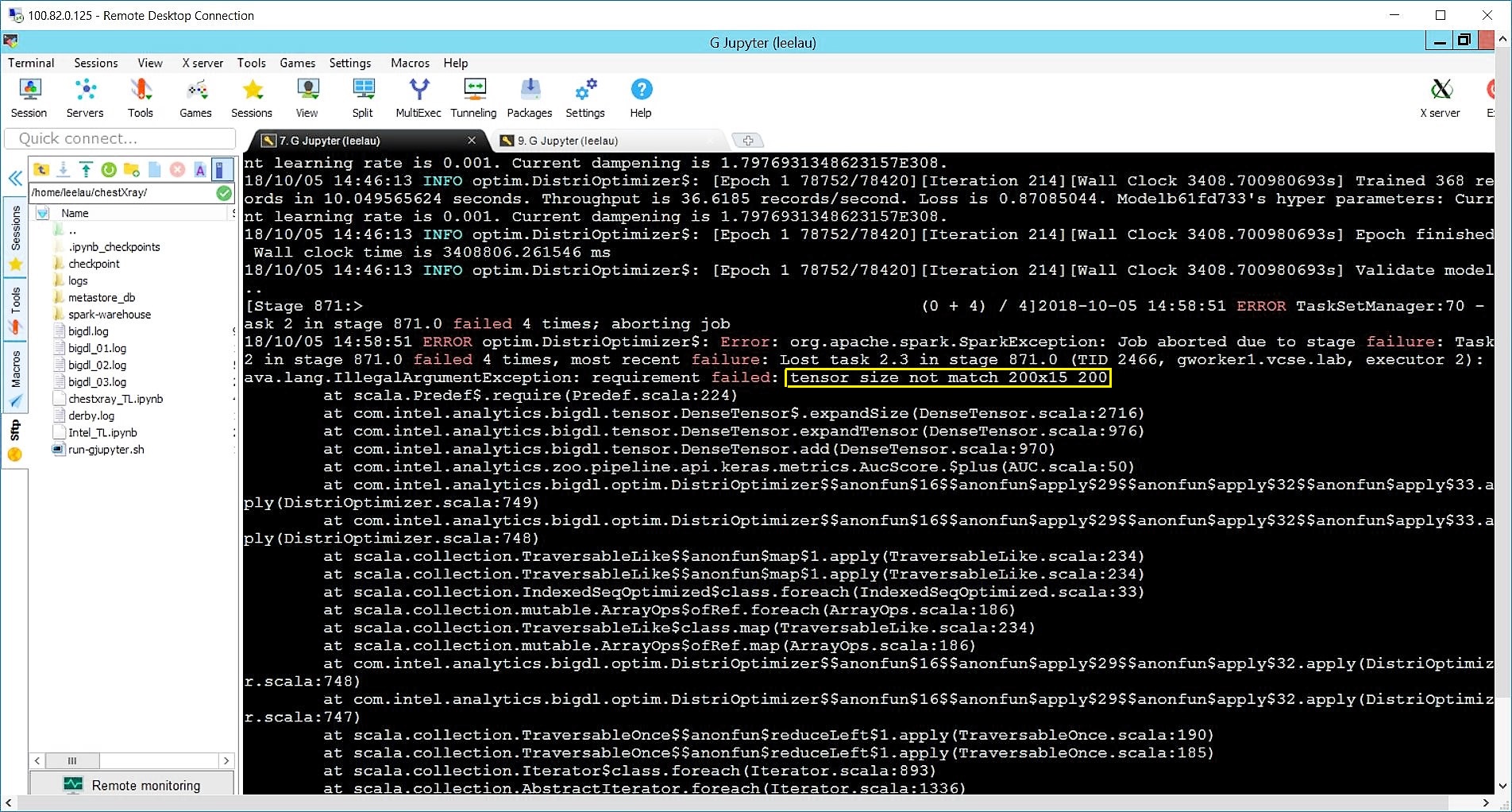
Task: Select the Sftp sidebar tab
Action: tap(15, 440)
